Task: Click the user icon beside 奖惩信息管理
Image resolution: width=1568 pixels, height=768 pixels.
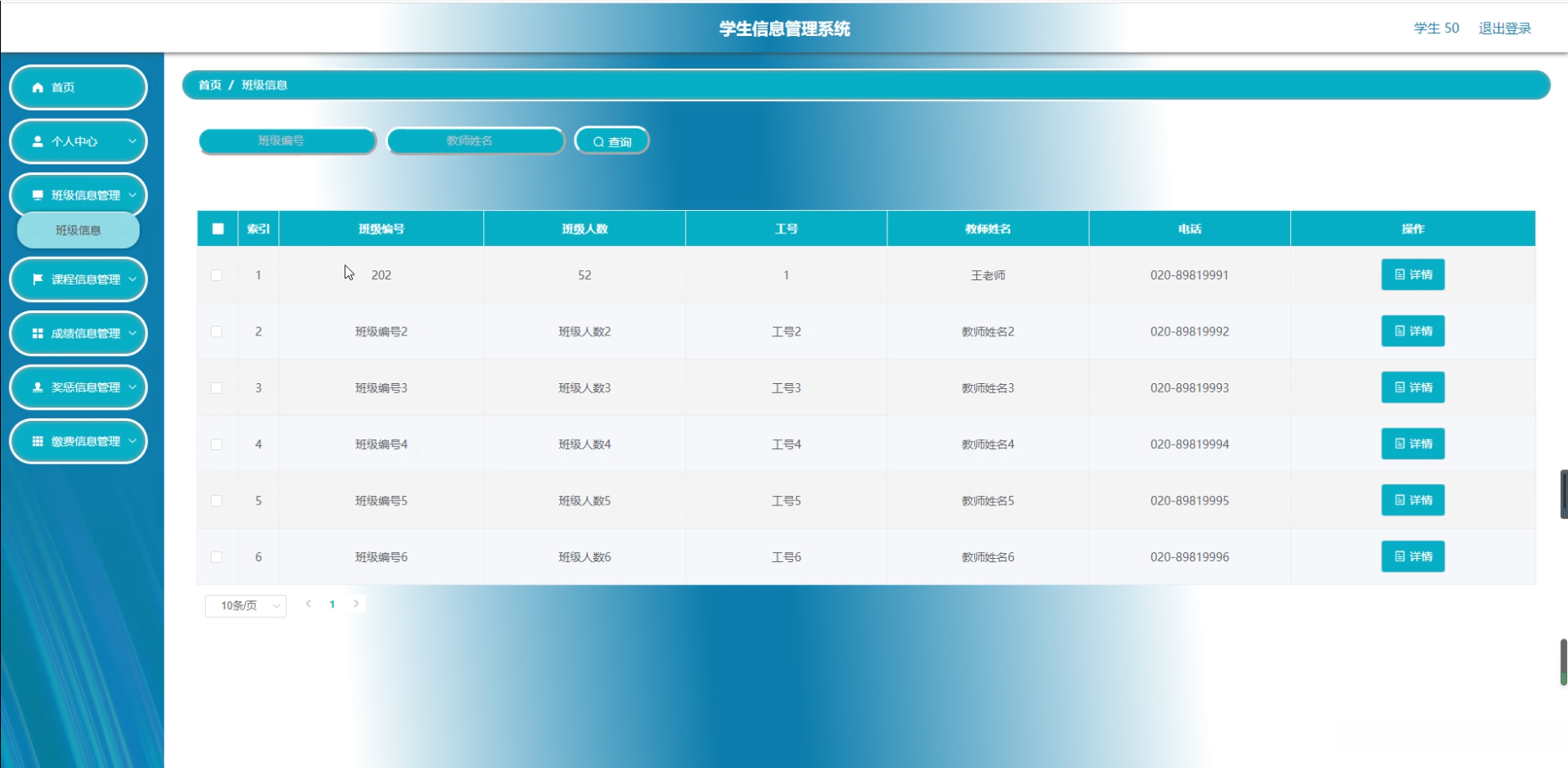Action: (38, 387)
